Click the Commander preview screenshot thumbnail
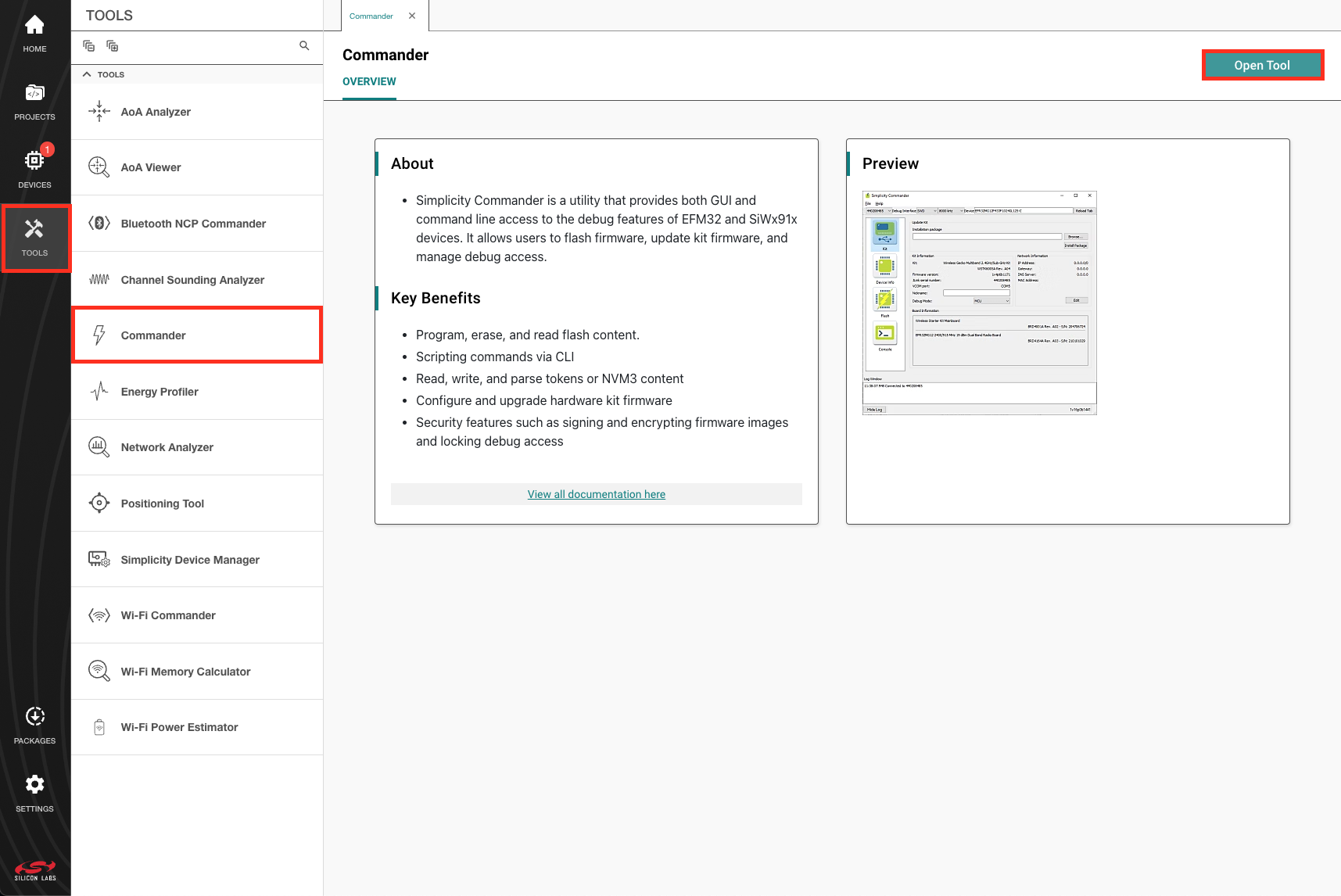The width and height of the screenshot is (1341, 896). 979,303
